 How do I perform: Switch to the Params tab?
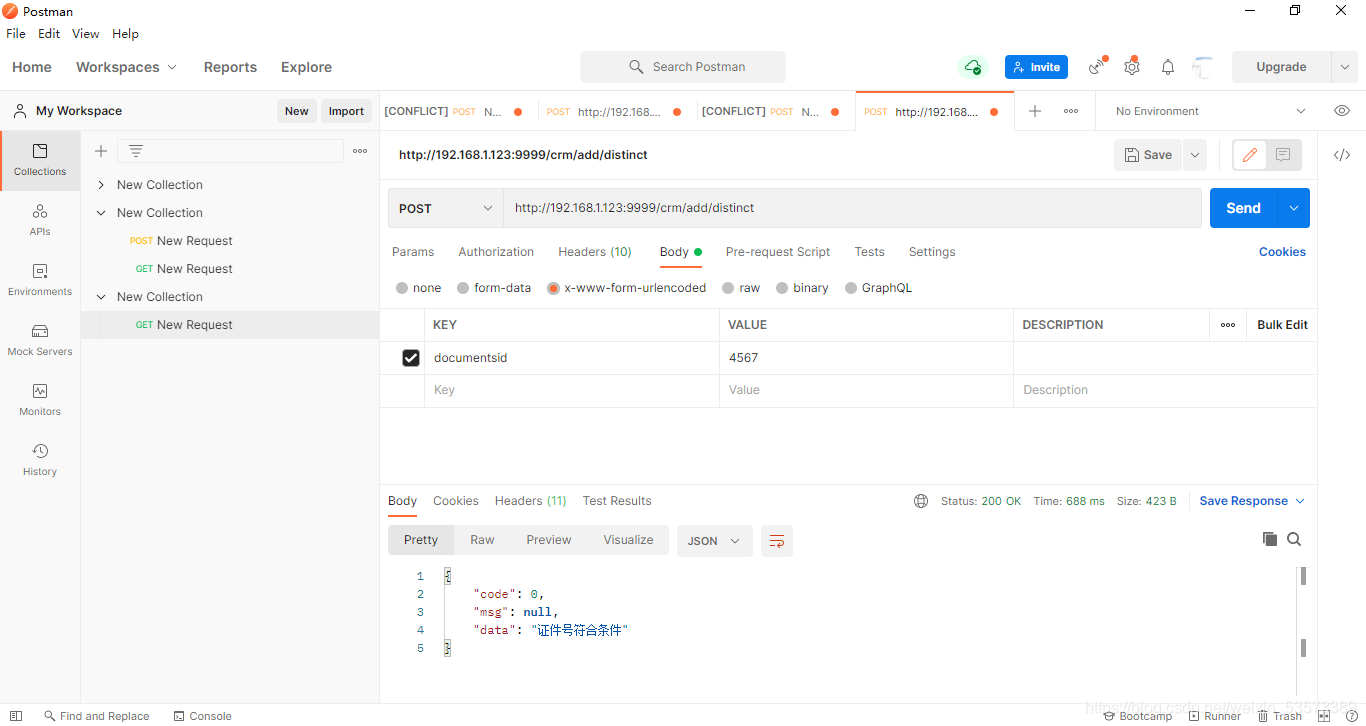[x=413, y=252]
